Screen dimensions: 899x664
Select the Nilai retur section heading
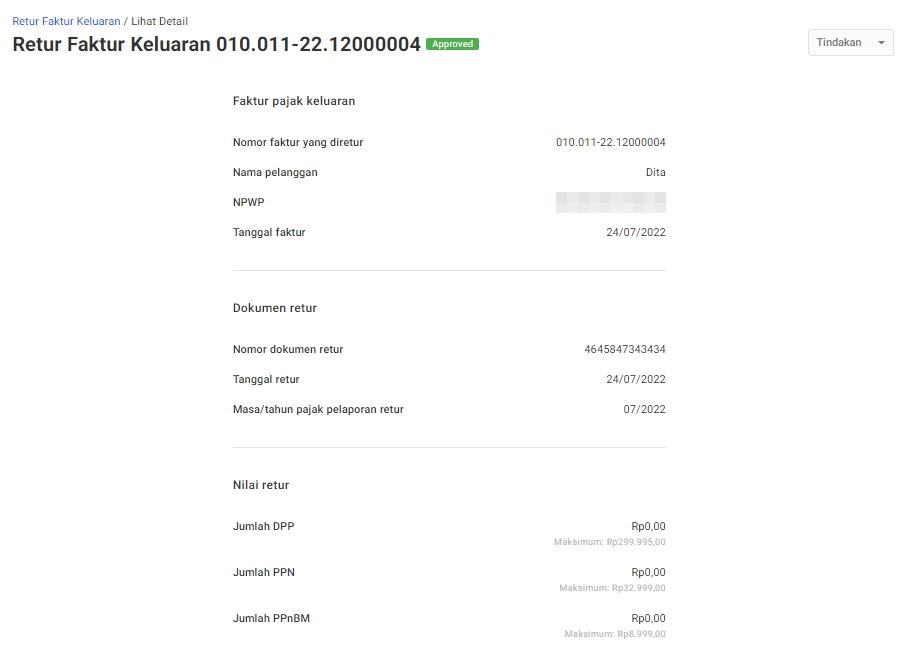click(261, 485)
